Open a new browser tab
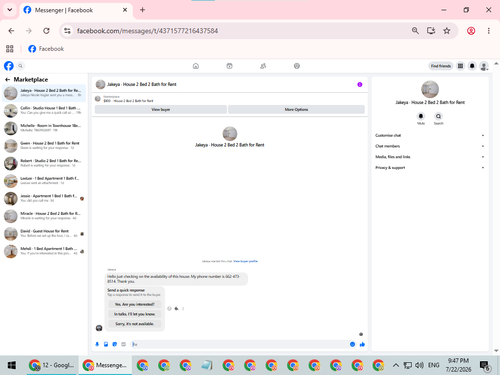500x375 pixels. point(143,10)
